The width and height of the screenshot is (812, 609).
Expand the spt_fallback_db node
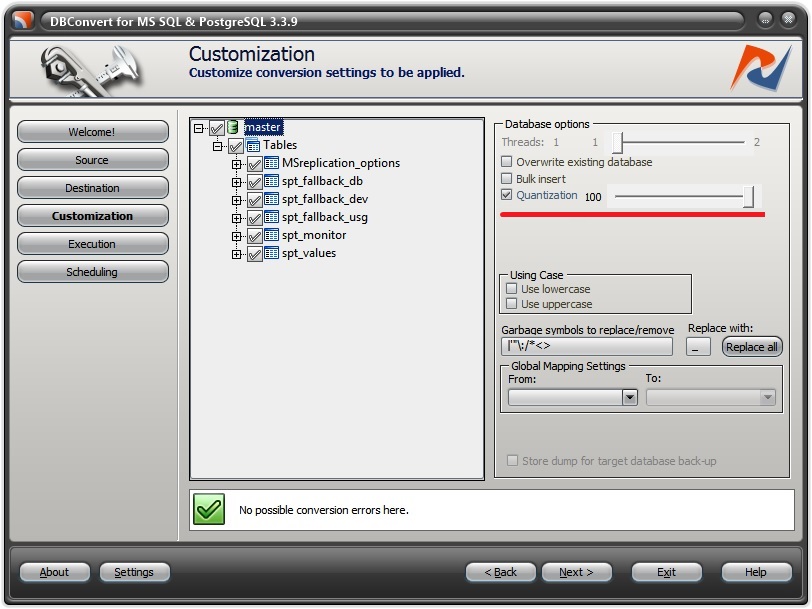237,182
